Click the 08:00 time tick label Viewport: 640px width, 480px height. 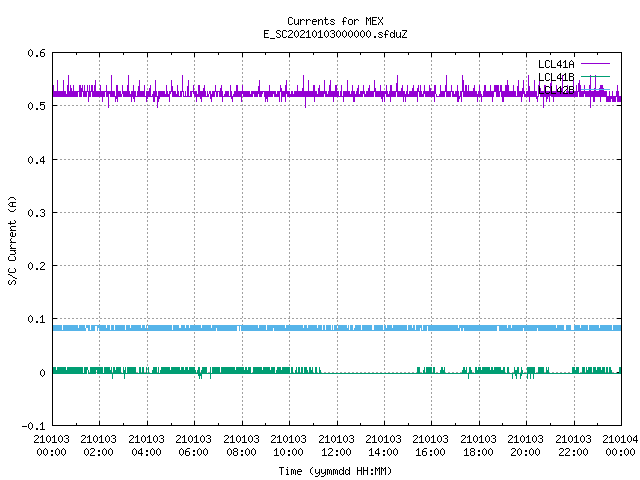click(241, 452)
